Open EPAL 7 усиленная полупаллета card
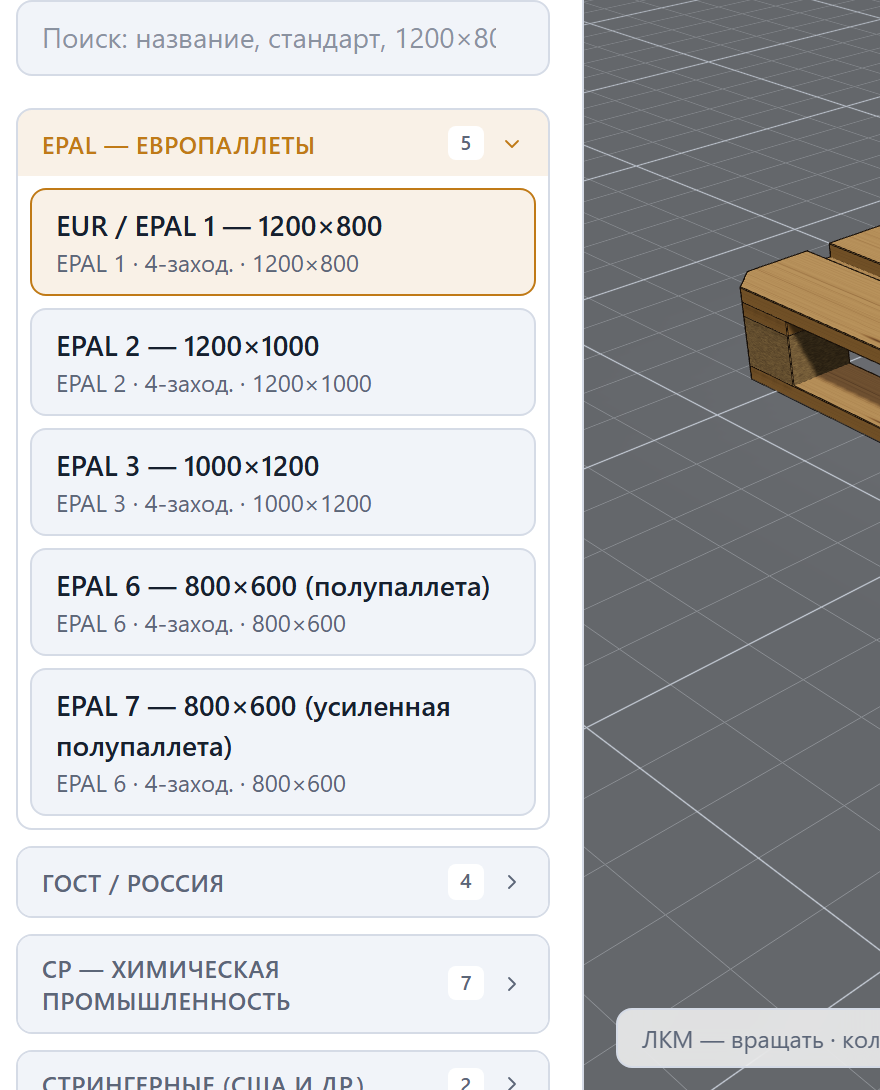880x1090 pixels. (x=282, y=742)
